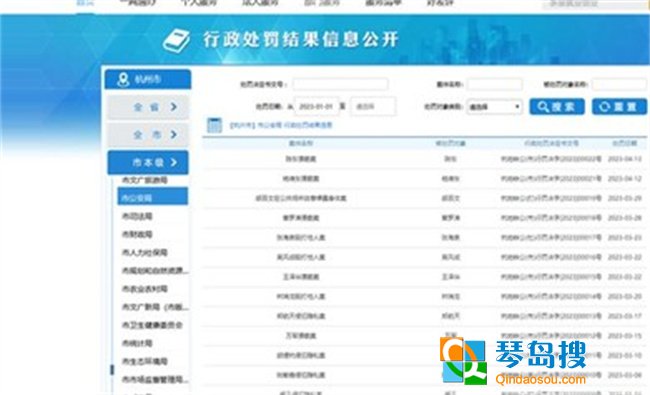Click the sidebar scrollbar thumb
The height and width of the screenshot is (395, 650).
click(112, 370)
